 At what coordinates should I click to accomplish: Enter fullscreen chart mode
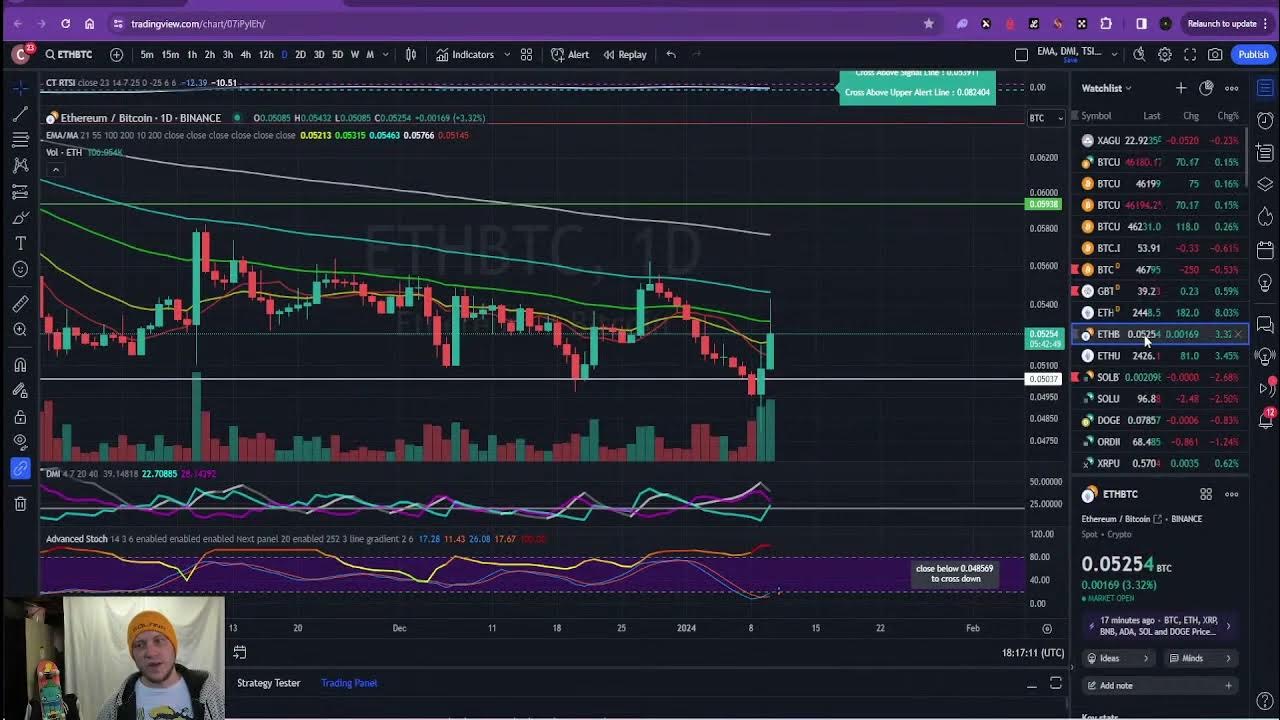[x=1190, y=55]
